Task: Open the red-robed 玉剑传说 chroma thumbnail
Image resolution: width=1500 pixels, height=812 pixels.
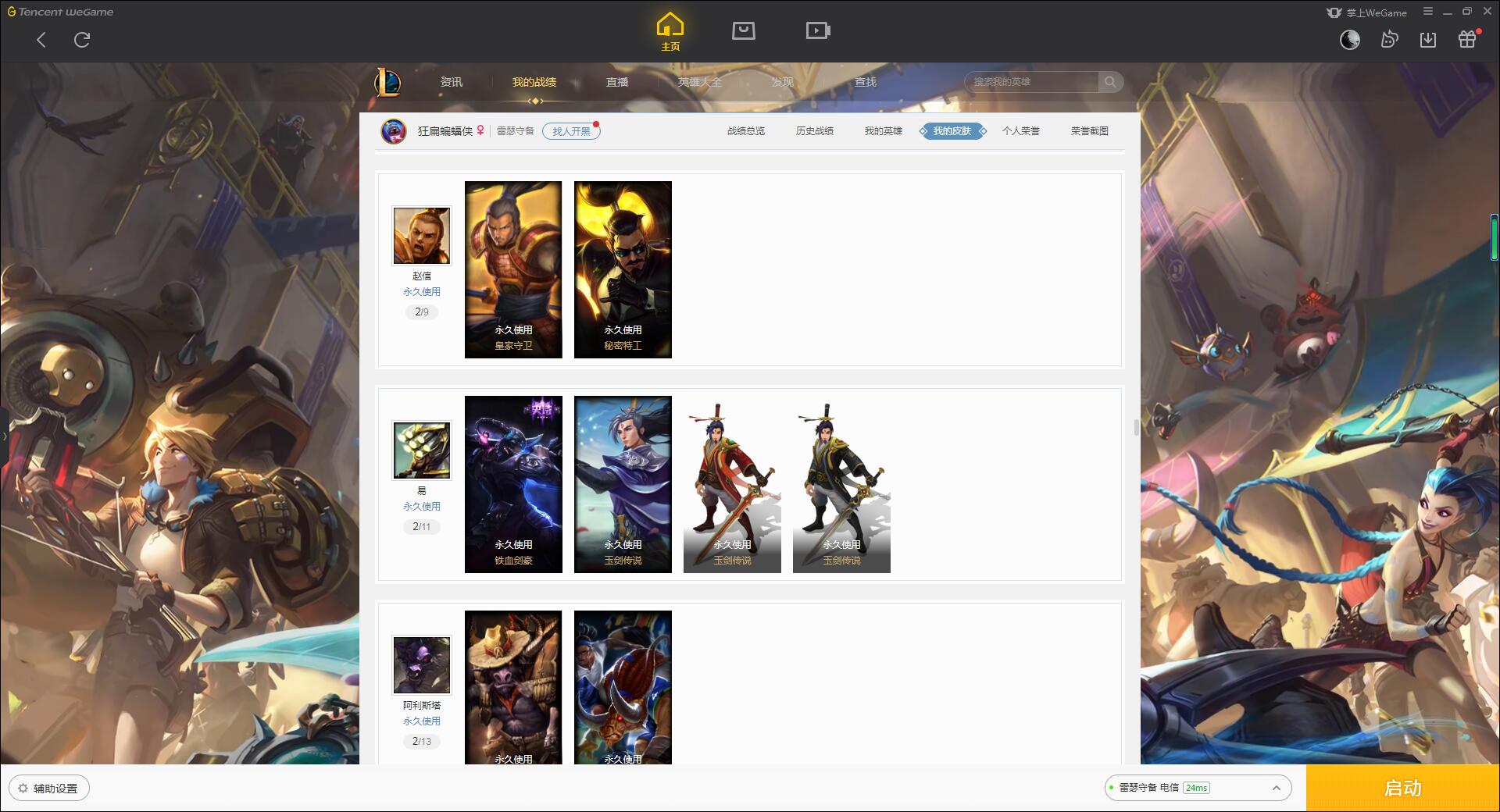Action: [x=732, y=484]
